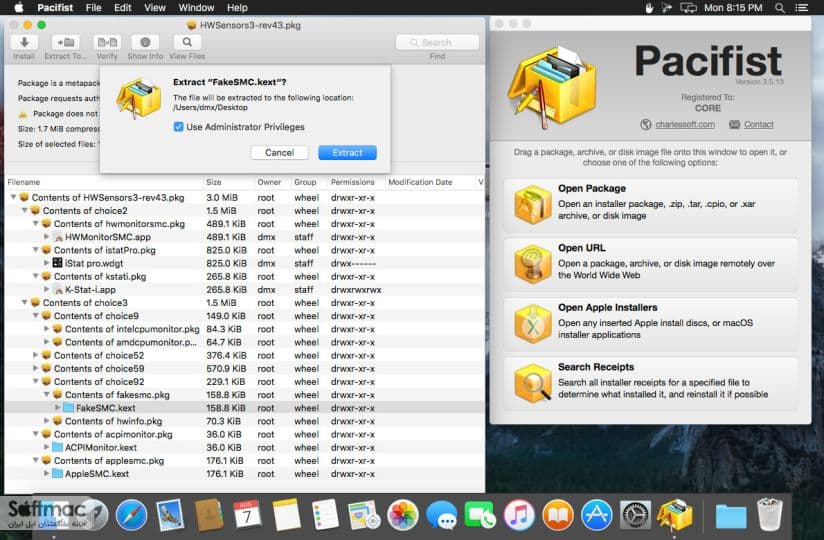
Task: Collapse Contents of choice3 row
Action: tap(25, 303)
